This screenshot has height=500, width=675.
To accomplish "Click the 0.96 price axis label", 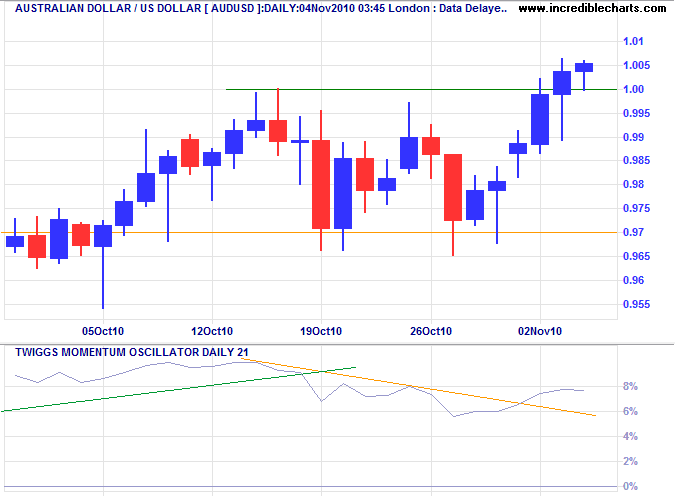I will coord(634,280).
